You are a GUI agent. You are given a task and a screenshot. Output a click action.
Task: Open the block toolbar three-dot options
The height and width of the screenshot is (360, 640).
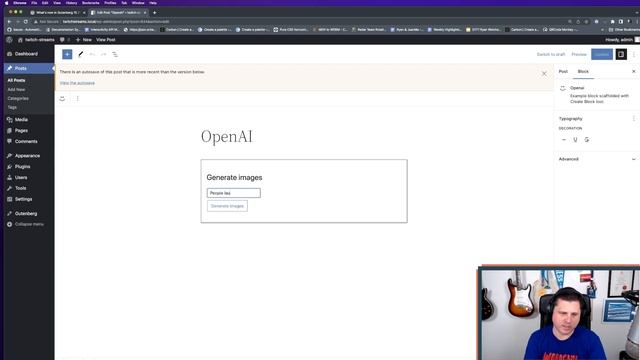coord(78,98)
